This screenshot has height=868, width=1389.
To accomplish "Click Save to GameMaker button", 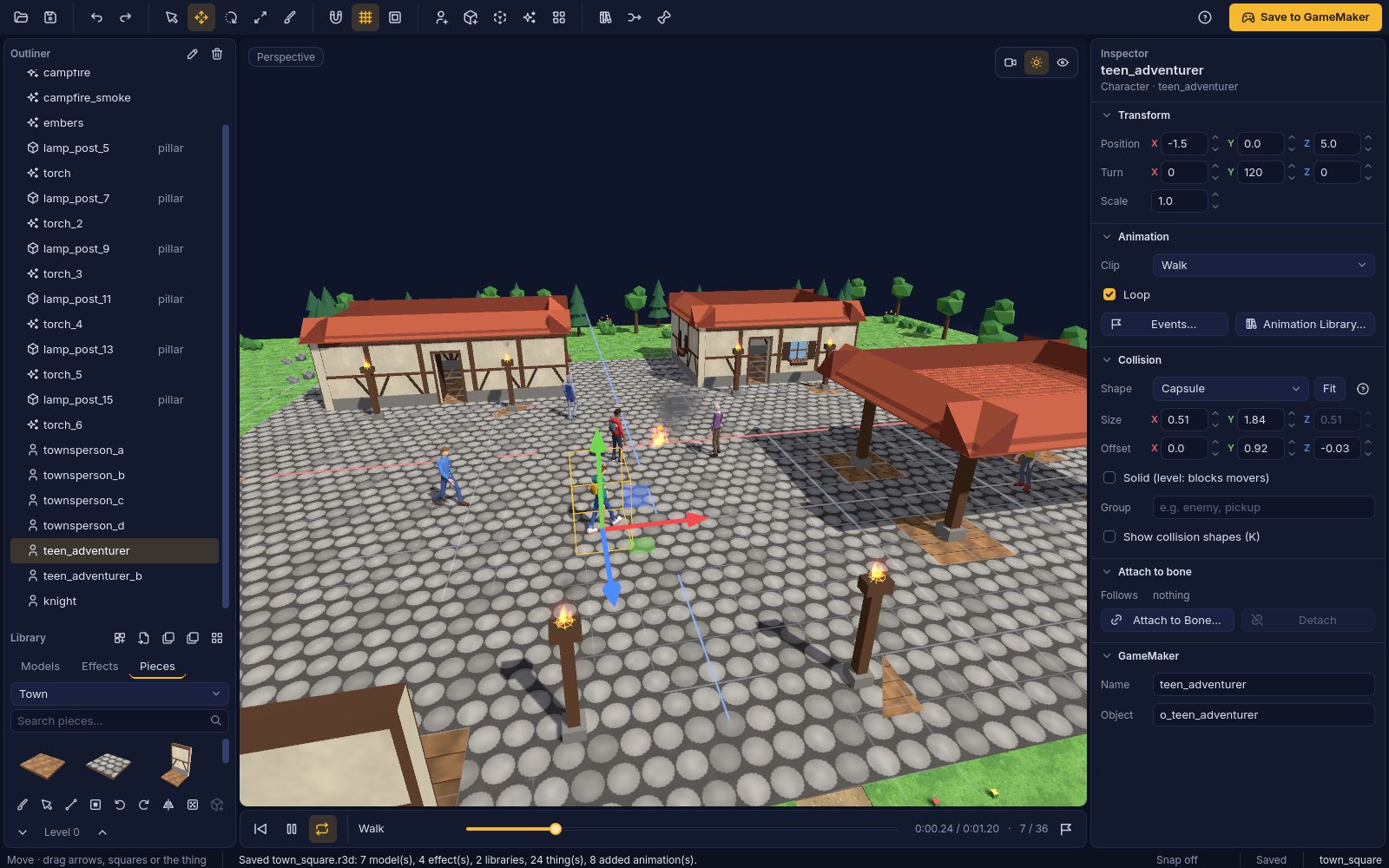I will [1305, 17].
